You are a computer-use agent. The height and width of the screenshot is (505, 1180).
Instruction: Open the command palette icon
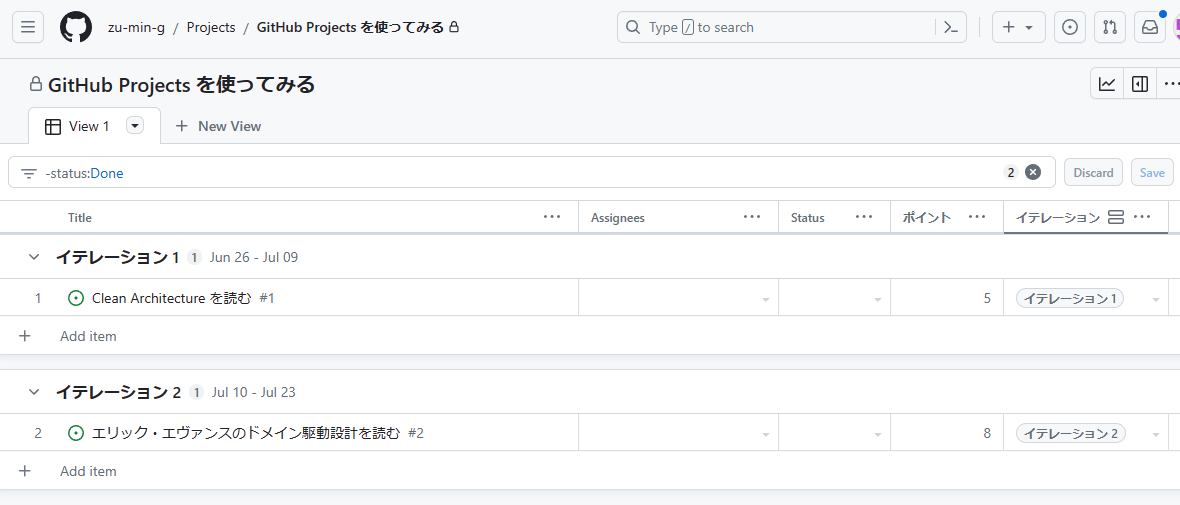[951, 28]
